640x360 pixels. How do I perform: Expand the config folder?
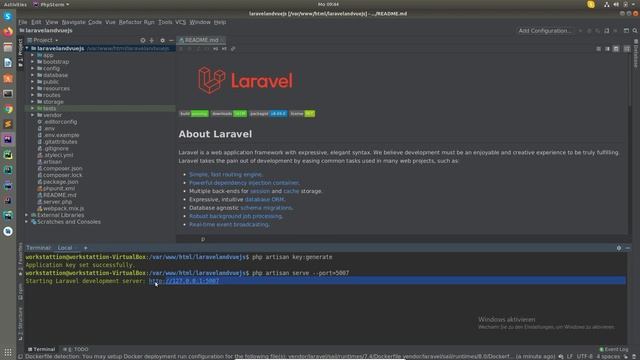tap(33, 69)
